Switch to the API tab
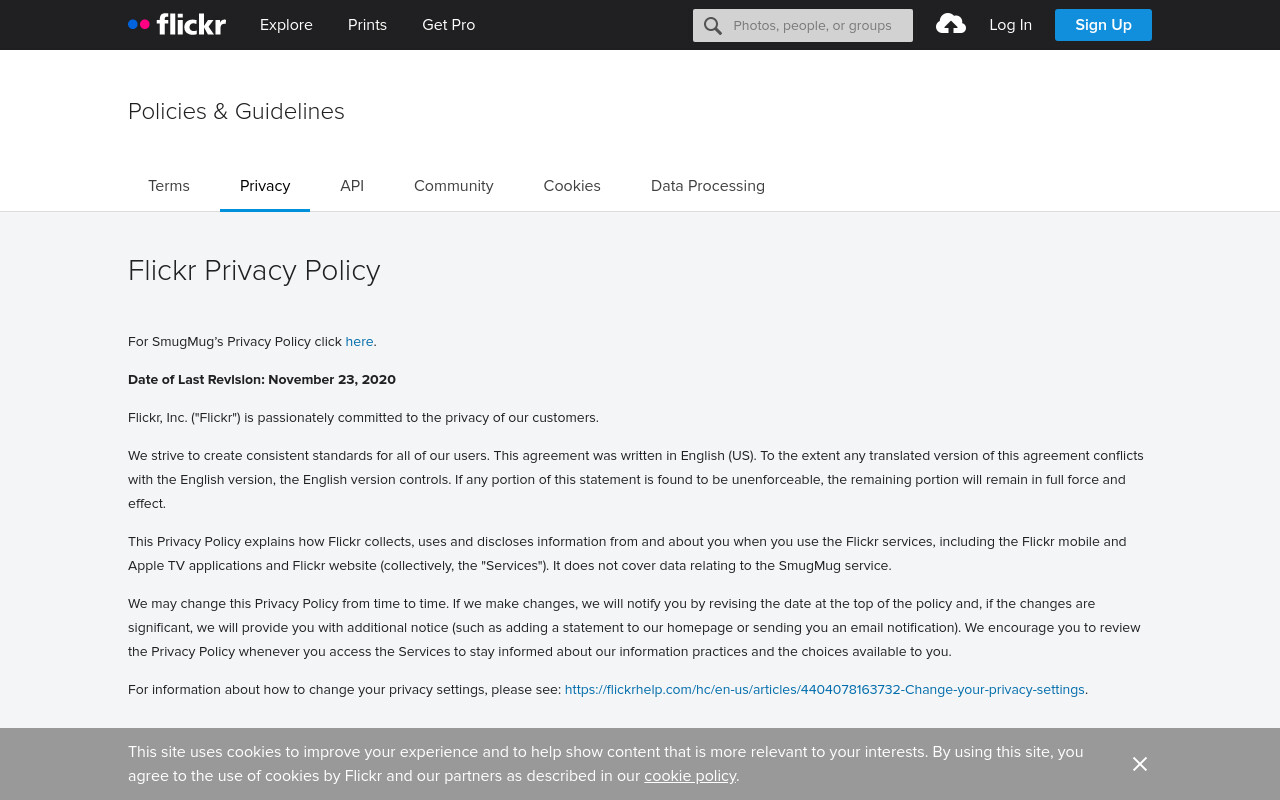 [352, 186]
